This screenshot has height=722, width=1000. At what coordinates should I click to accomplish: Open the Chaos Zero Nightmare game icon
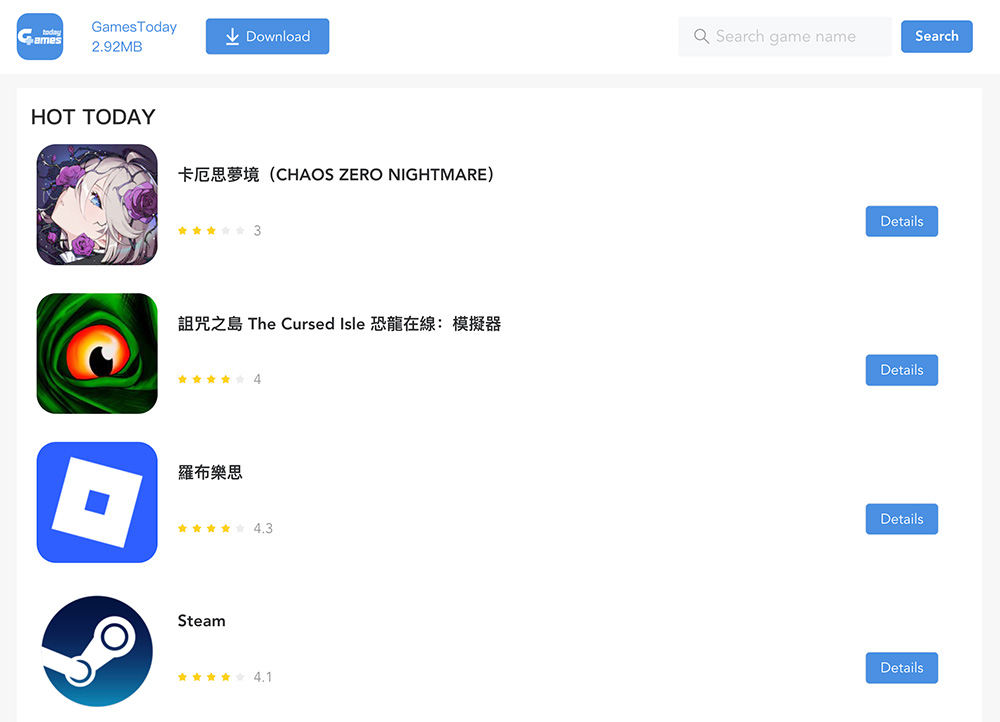pos(97,205)
